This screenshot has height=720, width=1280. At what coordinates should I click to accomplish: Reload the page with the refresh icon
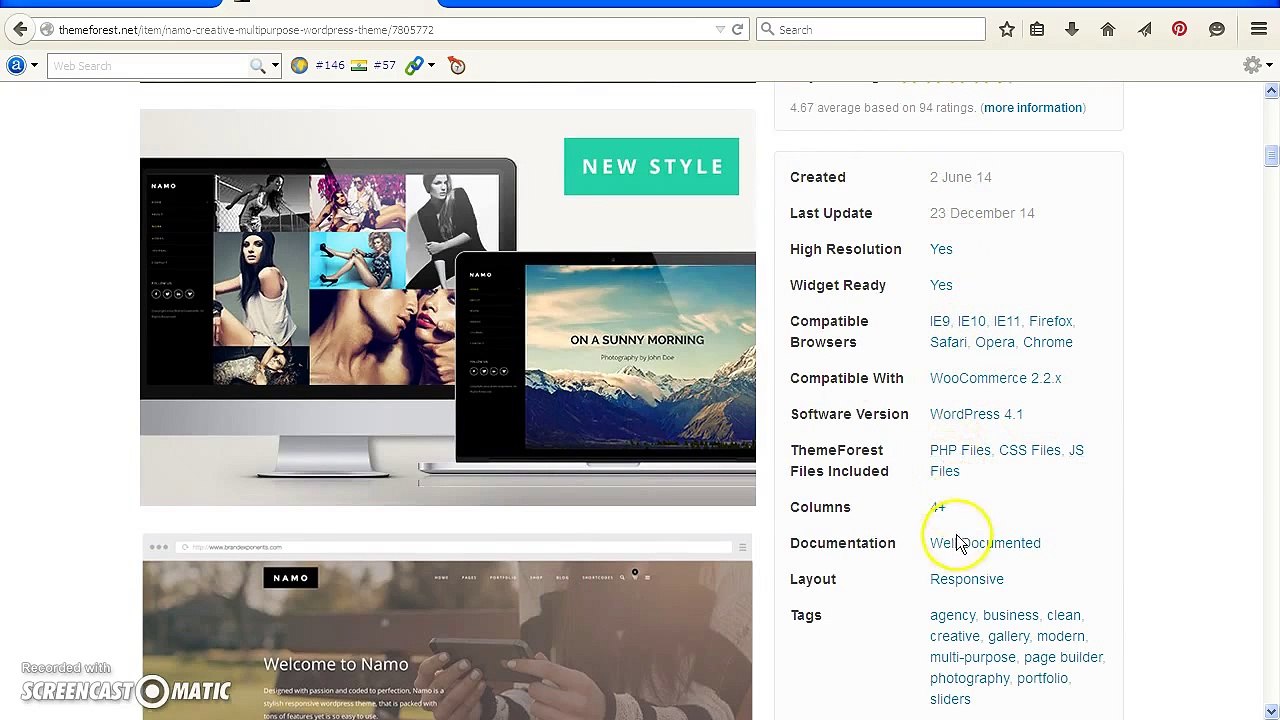738,29
